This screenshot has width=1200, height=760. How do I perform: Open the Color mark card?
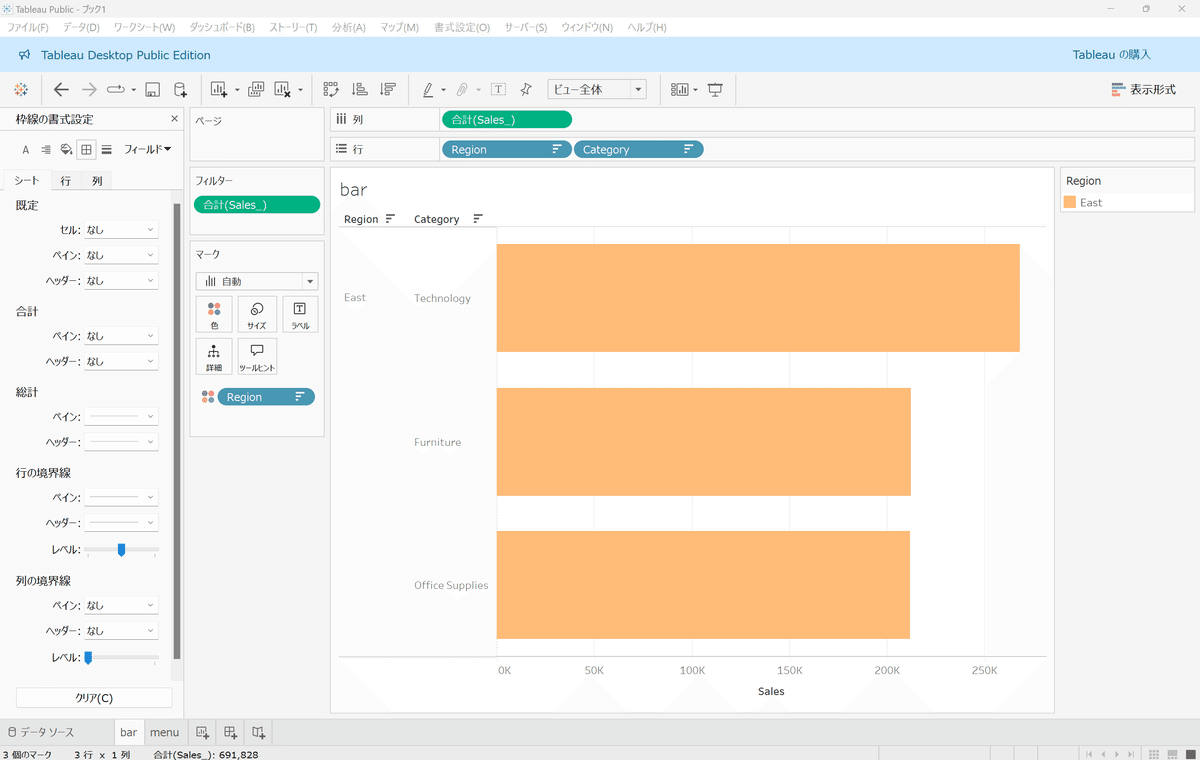pyautogui.click(x=214, y=314)
